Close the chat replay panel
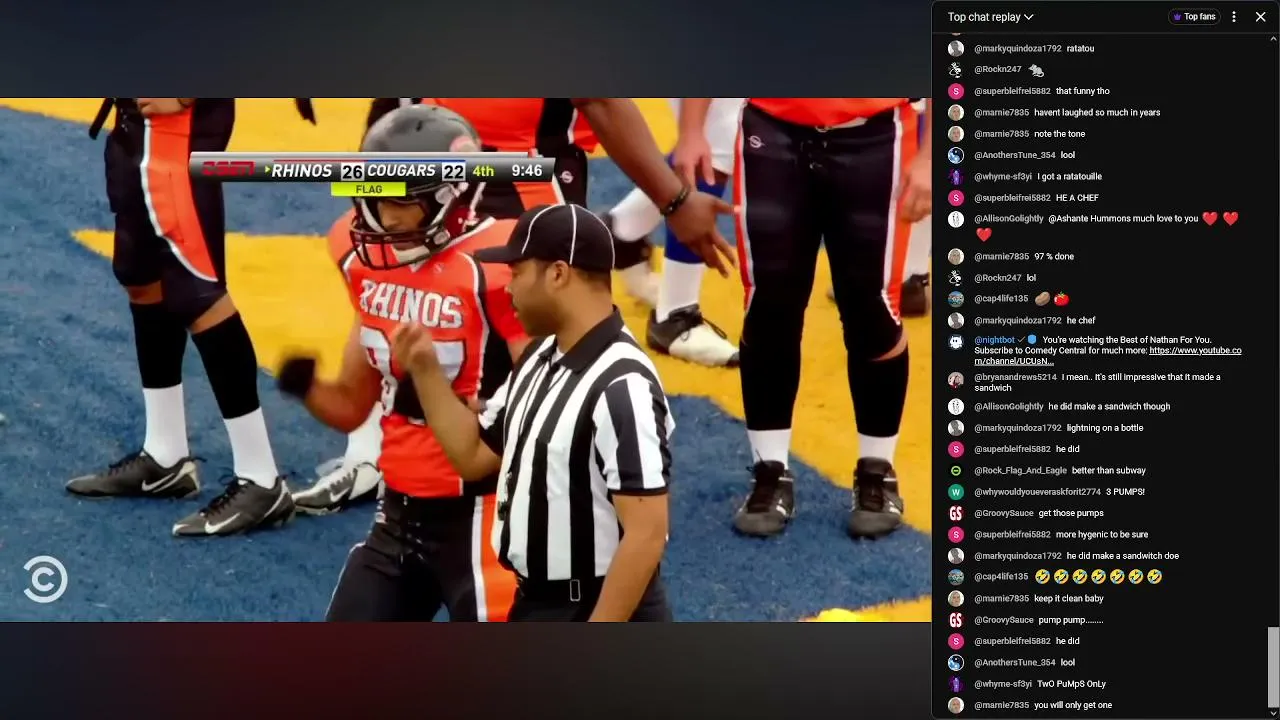Screen dimensions: 1280x720 (x=1260, y=17)
